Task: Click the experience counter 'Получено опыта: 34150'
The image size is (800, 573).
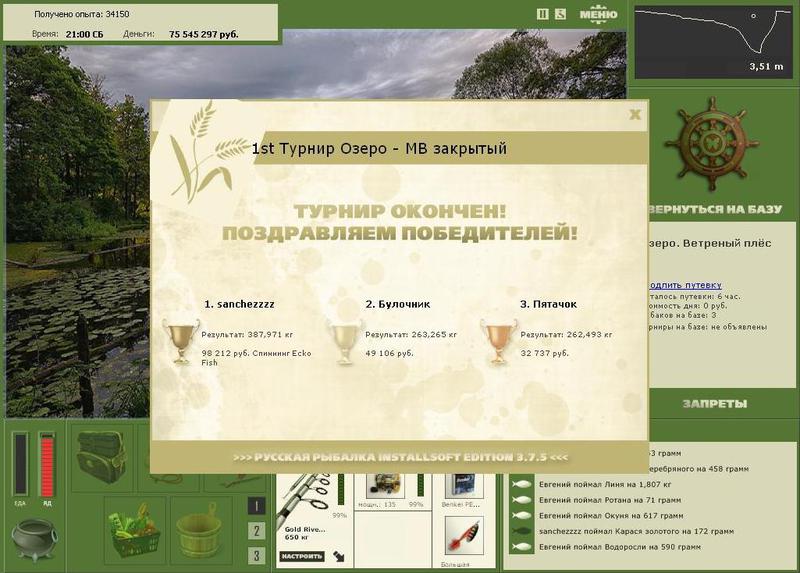Action: 82,14
